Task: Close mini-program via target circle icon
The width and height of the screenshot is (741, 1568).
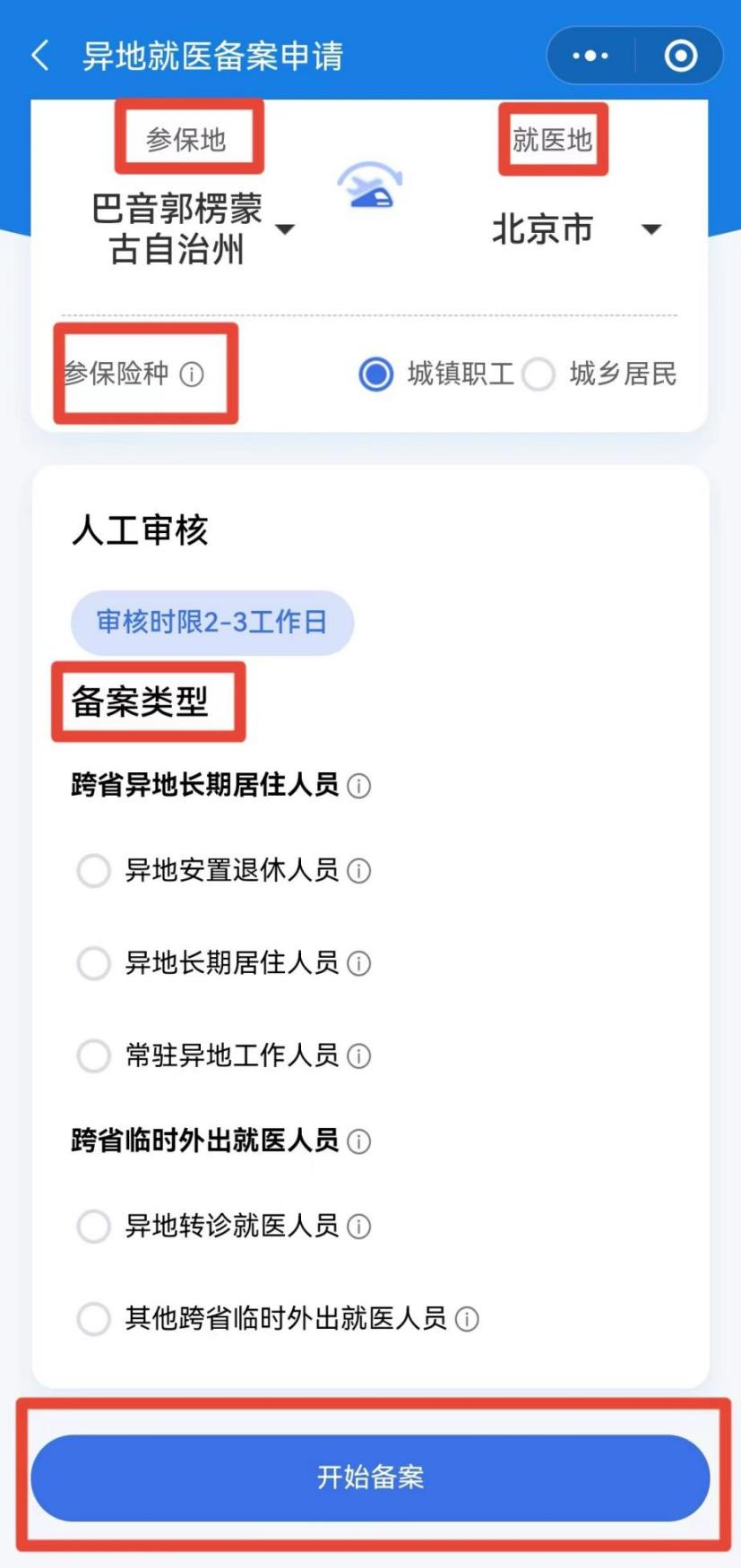Action: [681, 56]
